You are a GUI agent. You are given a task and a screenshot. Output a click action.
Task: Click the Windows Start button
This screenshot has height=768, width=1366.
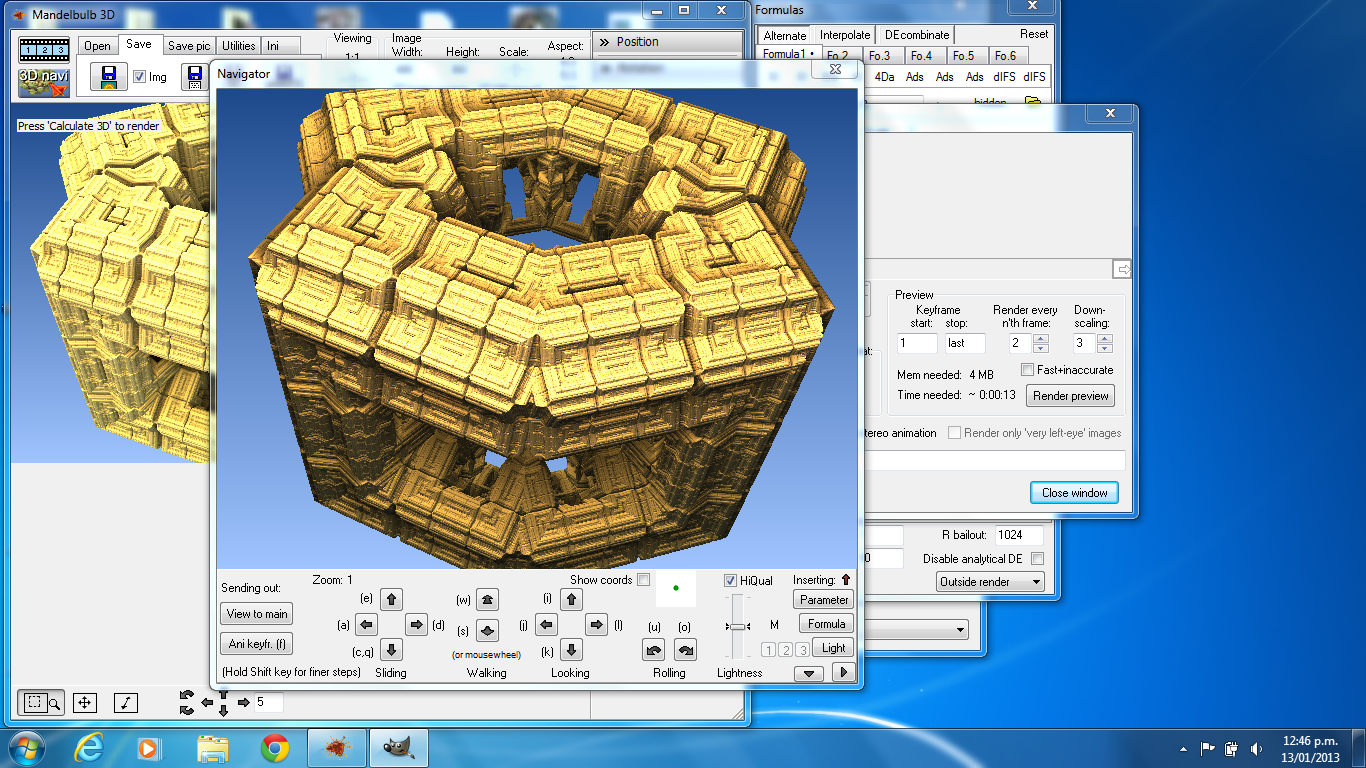tap(26, 748)
